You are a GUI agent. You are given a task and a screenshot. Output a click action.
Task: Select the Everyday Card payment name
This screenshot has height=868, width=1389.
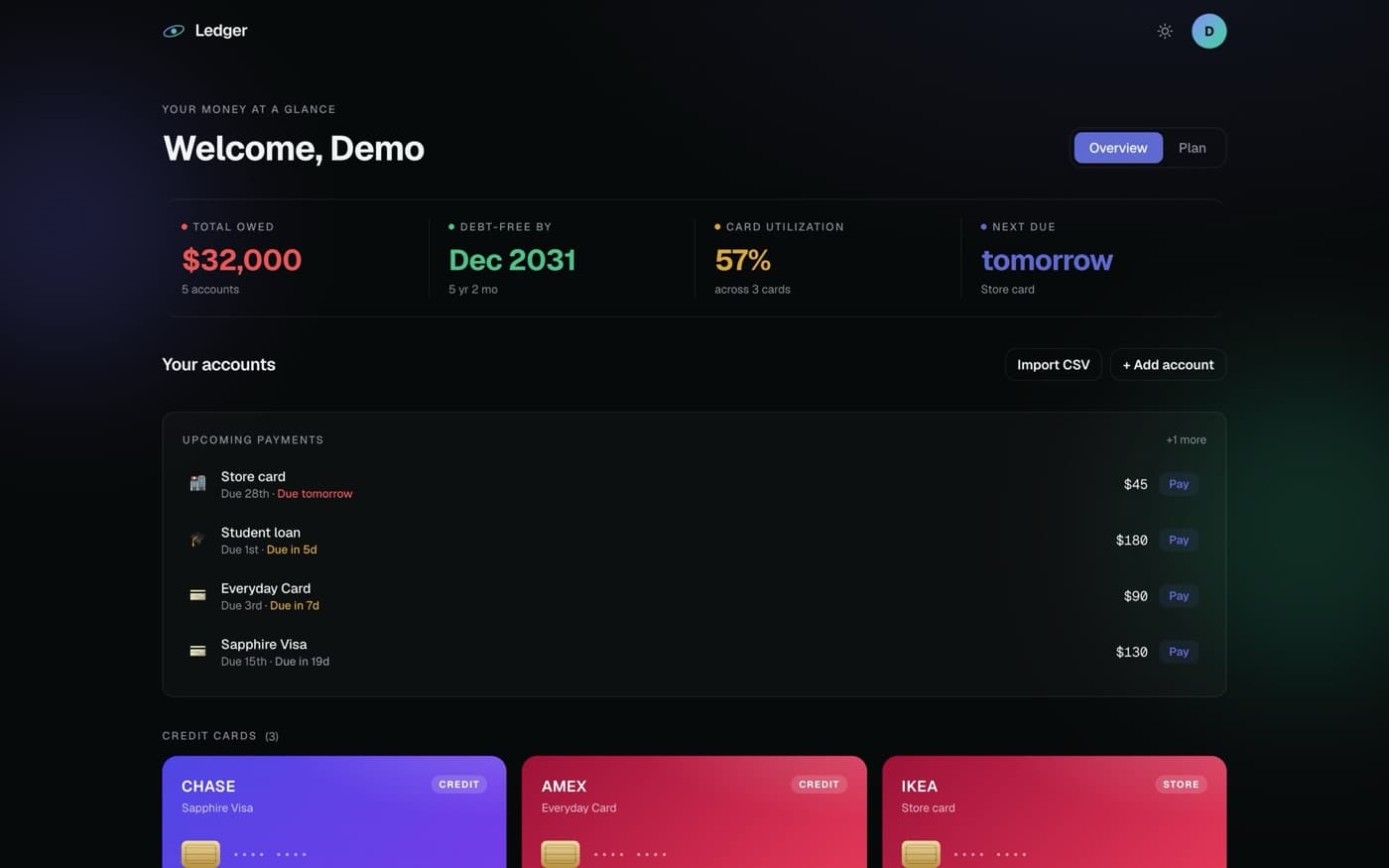tap(265, 588)
